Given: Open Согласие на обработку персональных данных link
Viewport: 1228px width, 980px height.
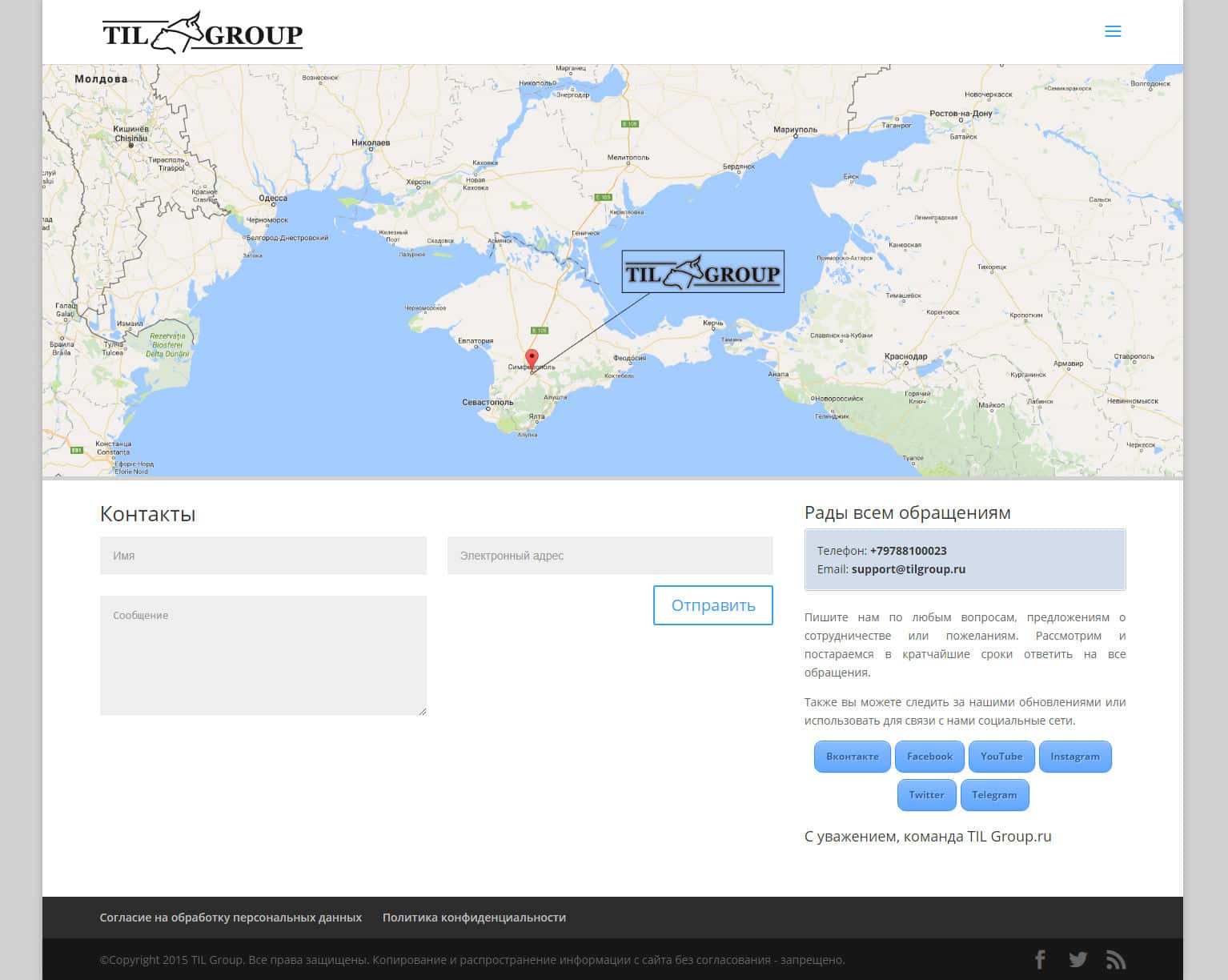Looking at the screenshot, I should point(231,918).
